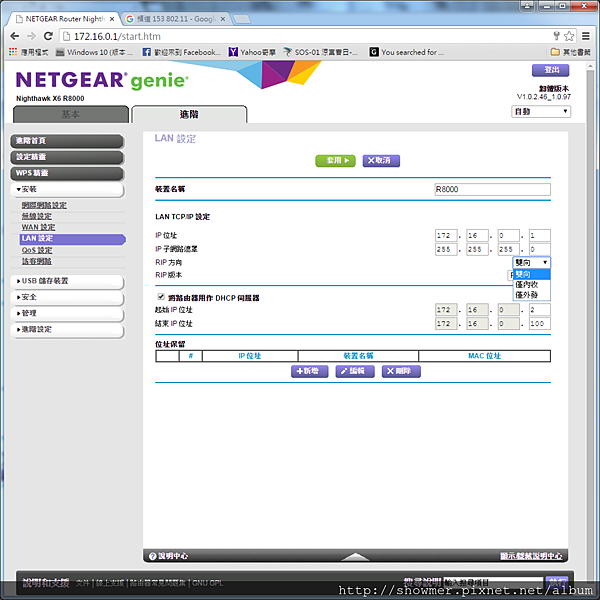The height and width of the screenshot is (600, 600).
Task: Open Internet Setup link
Action: [x=44, y=205]
